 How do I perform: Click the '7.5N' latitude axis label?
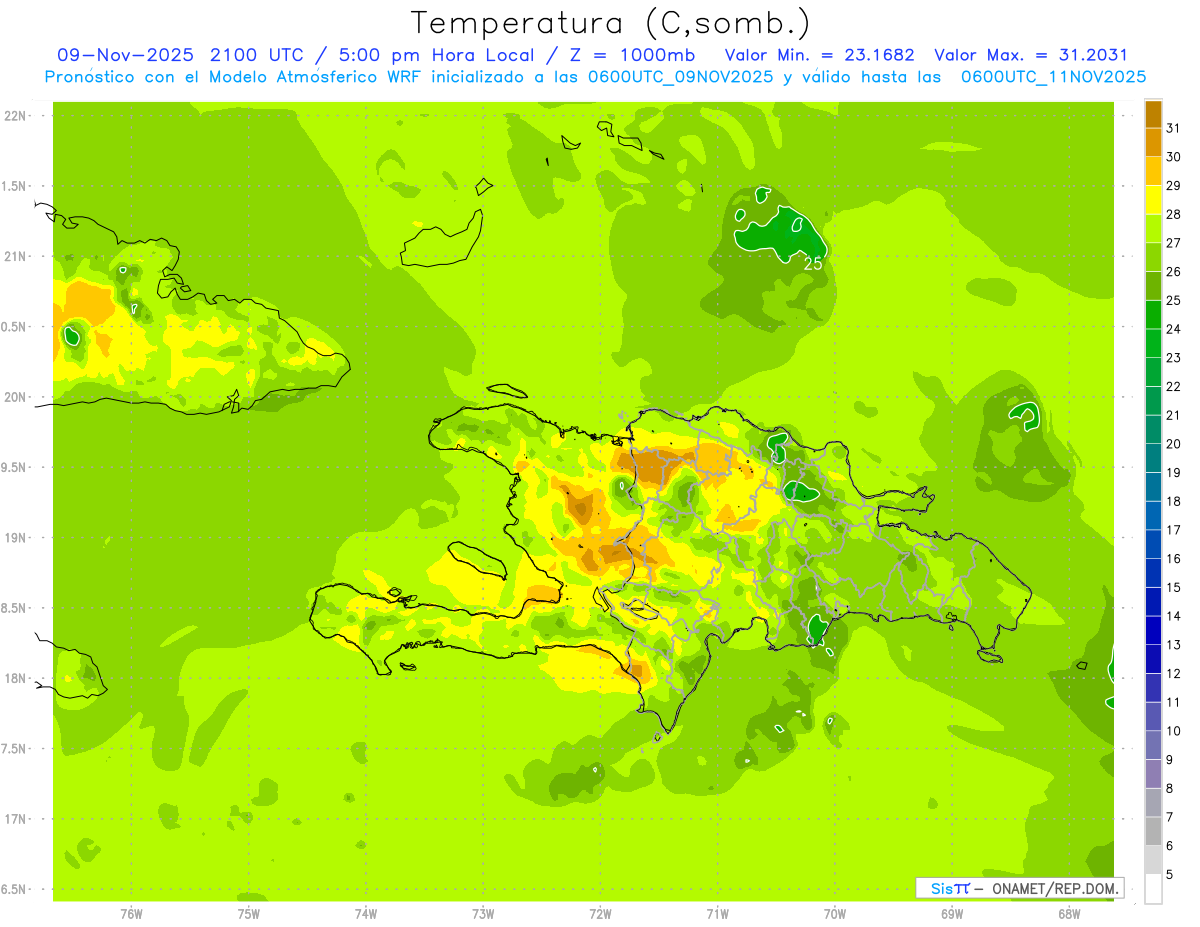(15, 749)
